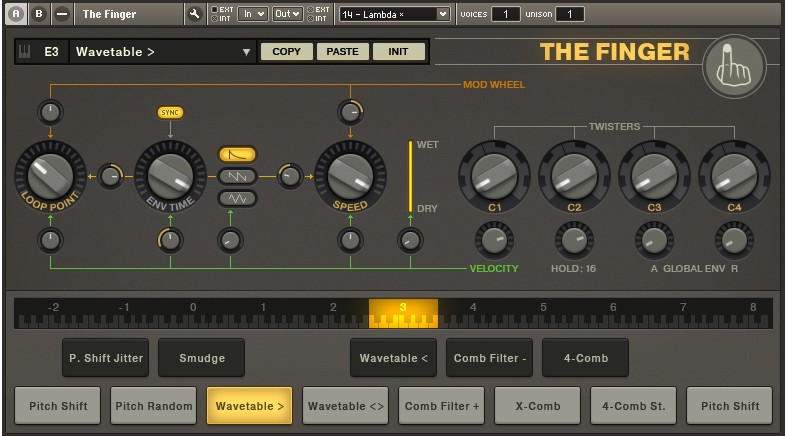Screen dimensions: 787x436
Task: Click the INIT button
Action: point(399,52)
